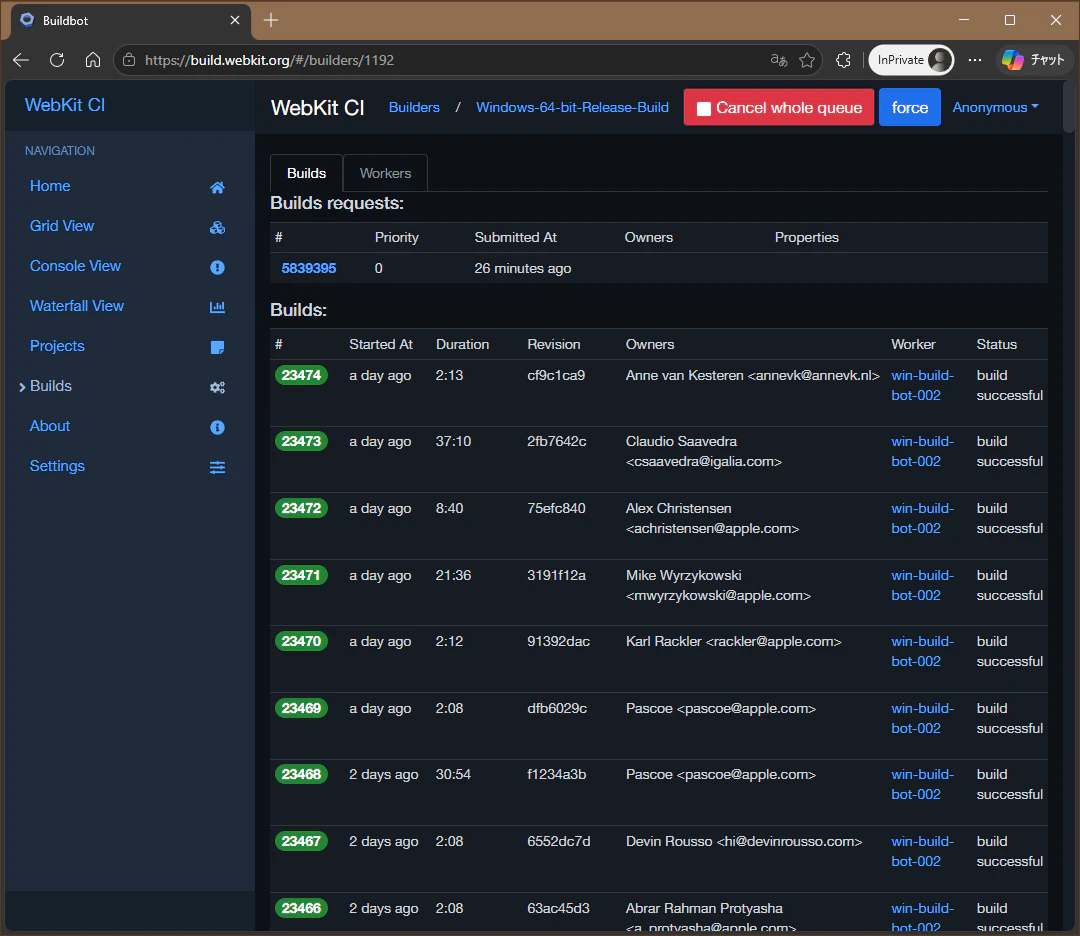Open build 23471 badge
This screenshot has width=1080, height=936.
[x=301, y=575]
